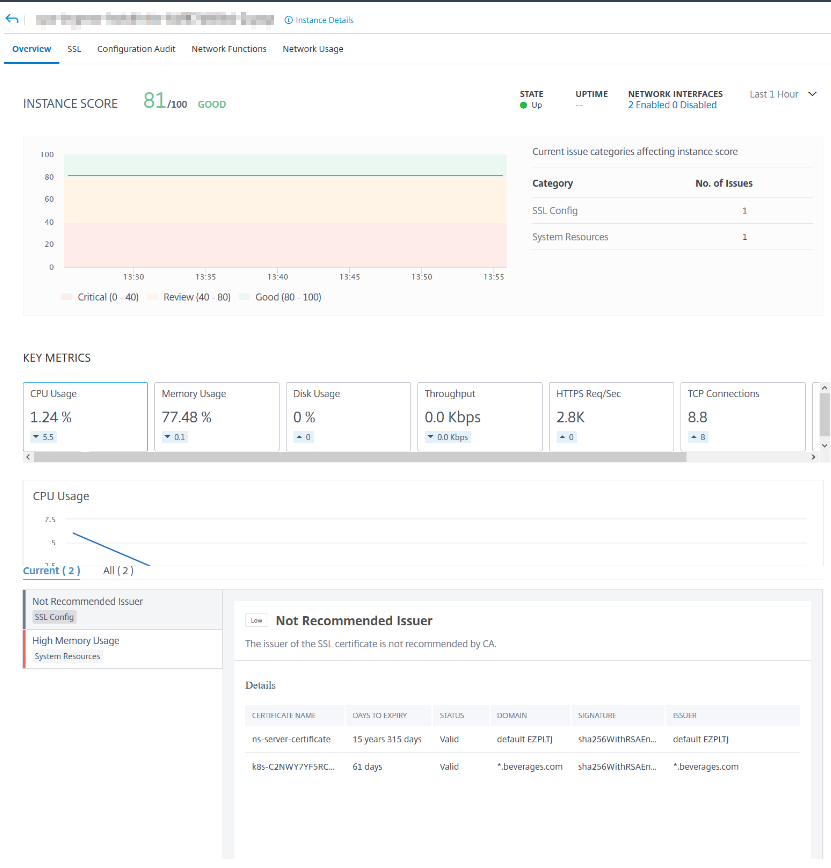Click the key metrics horizontal scrollbar

click(x=360, y=457)
